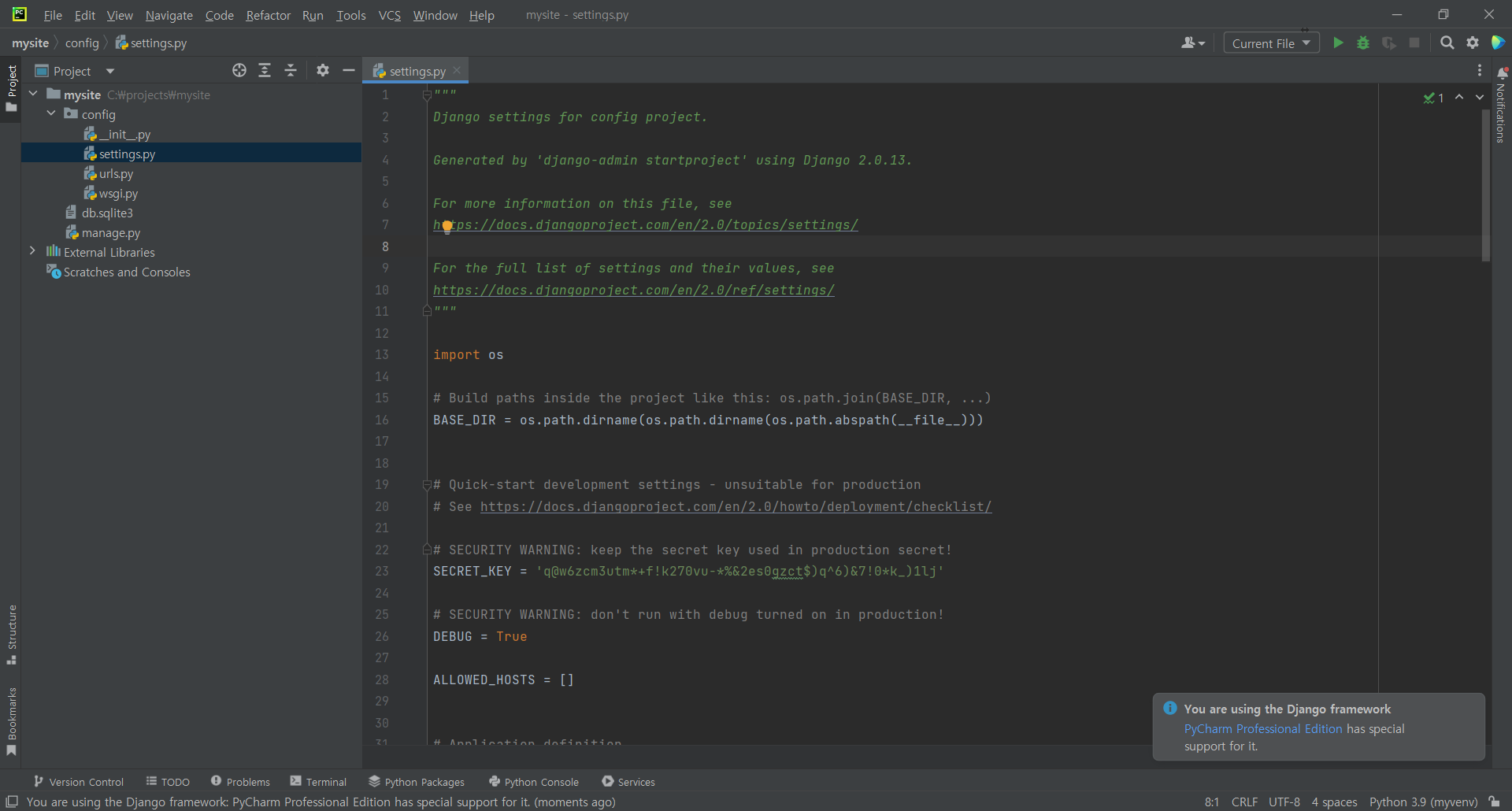Viewport: 1512px width, 811px height.
Task: Hide the Project tool window
Action: 349,70
